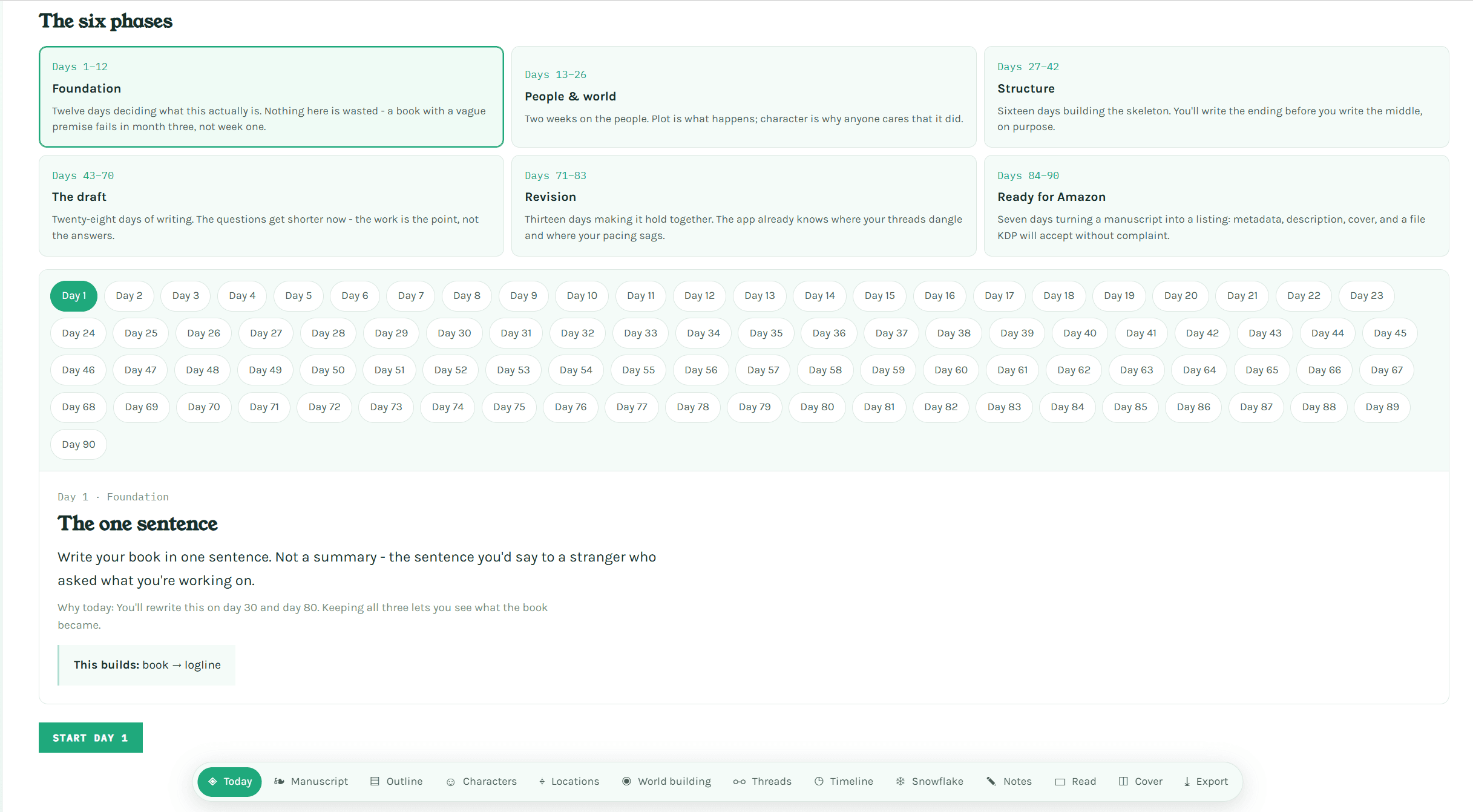Click the Snowflake icon
Viewport: 1473px width, 812px height.
tap(901, 781)
